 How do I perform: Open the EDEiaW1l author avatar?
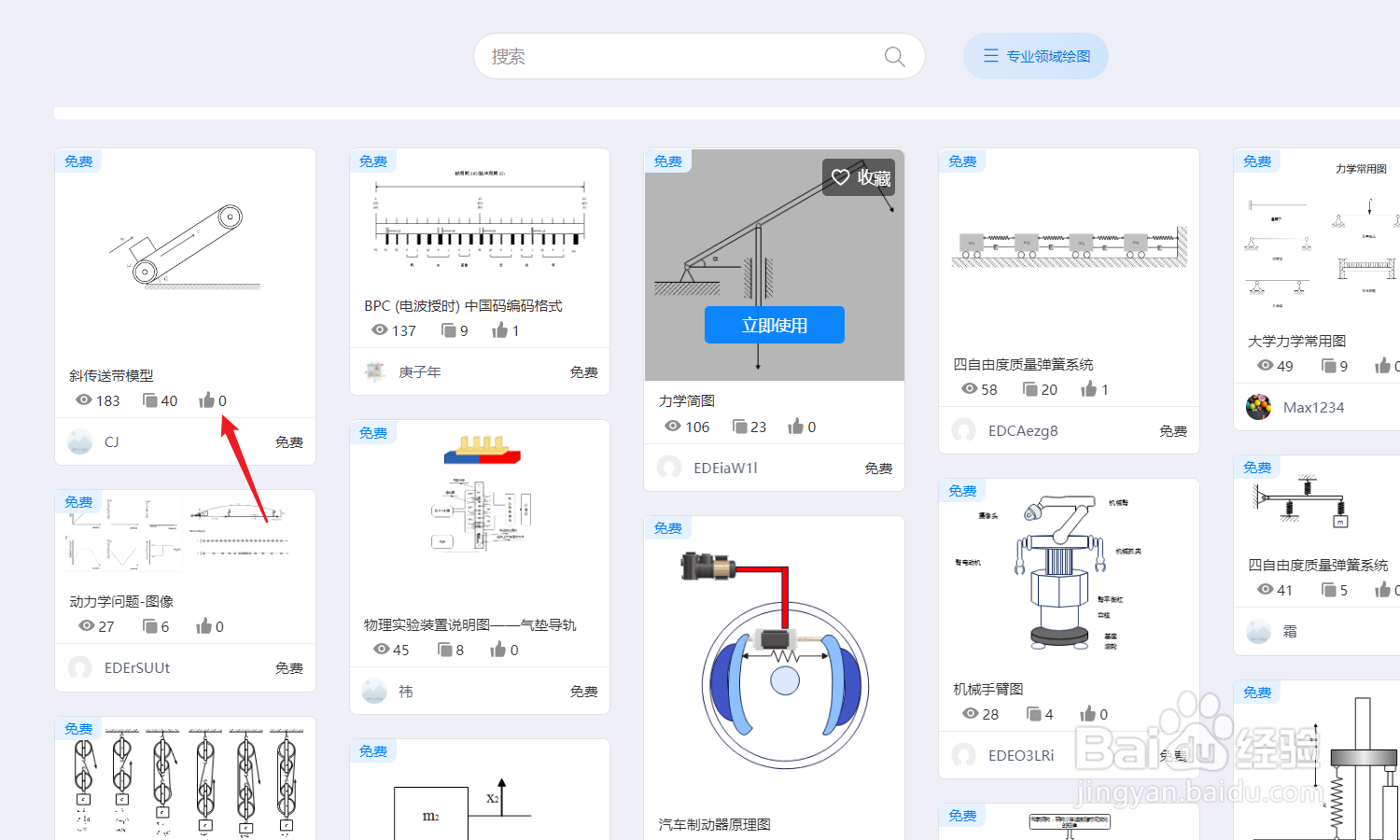click(669, 468)
